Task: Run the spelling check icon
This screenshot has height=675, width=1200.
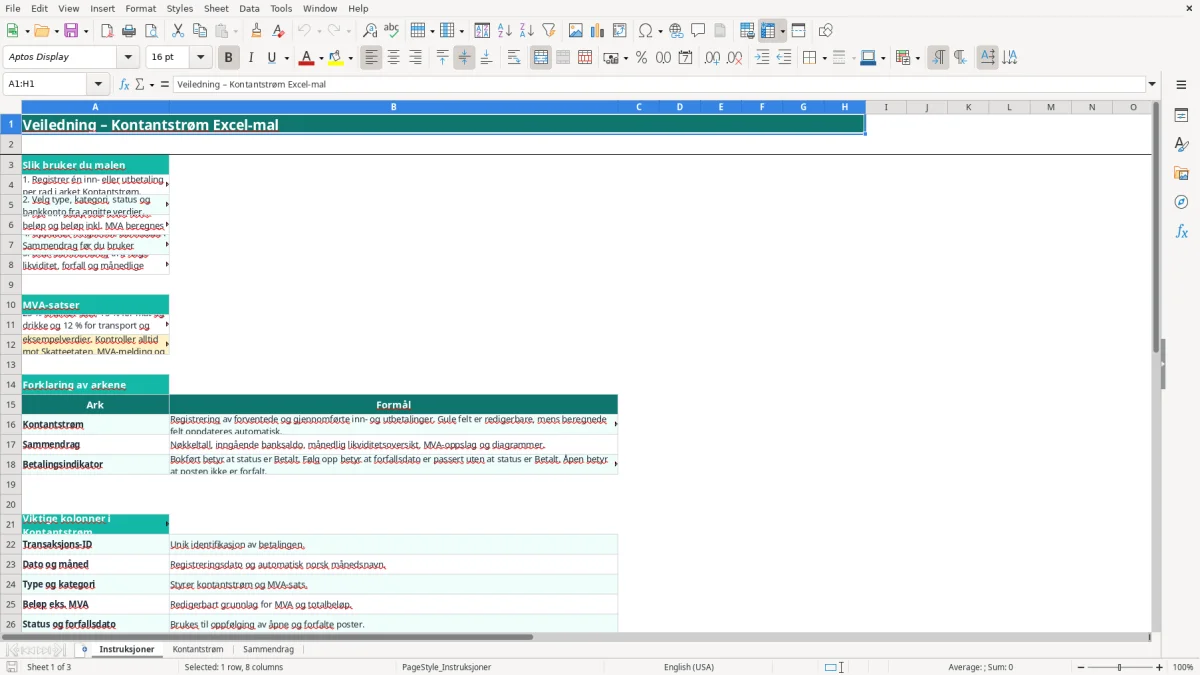Action: click(392, 31)
